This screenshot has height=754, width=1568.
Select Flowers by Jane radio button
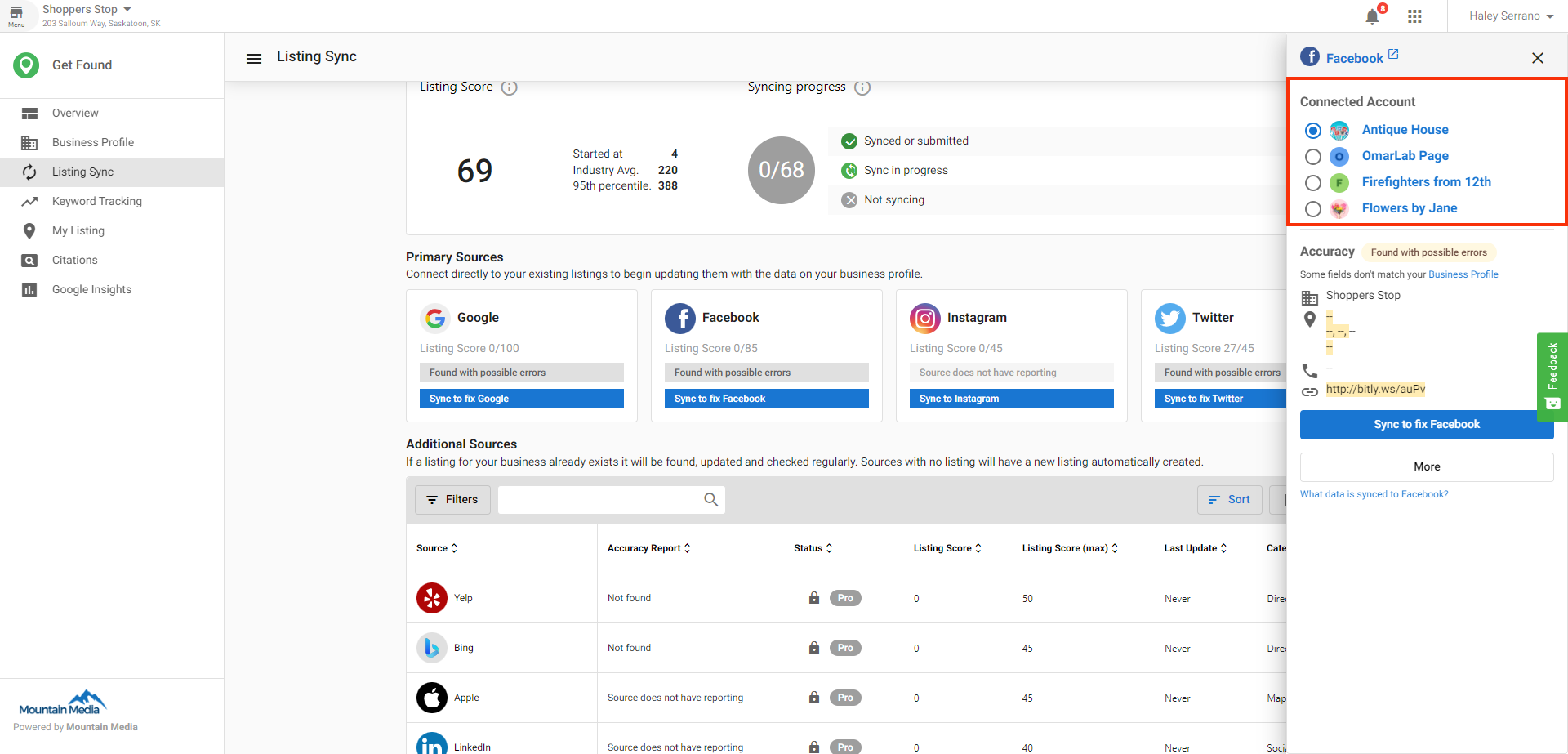point(1313,209)
